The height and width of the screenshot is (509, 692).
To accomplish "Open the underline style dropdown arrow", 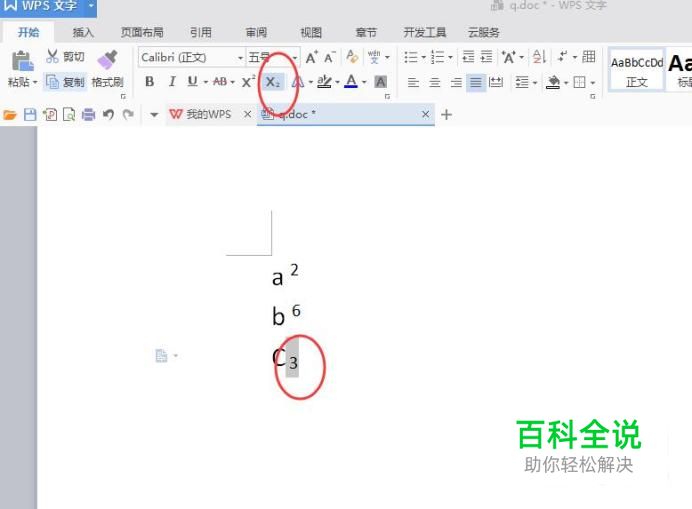I will (205, 82).
